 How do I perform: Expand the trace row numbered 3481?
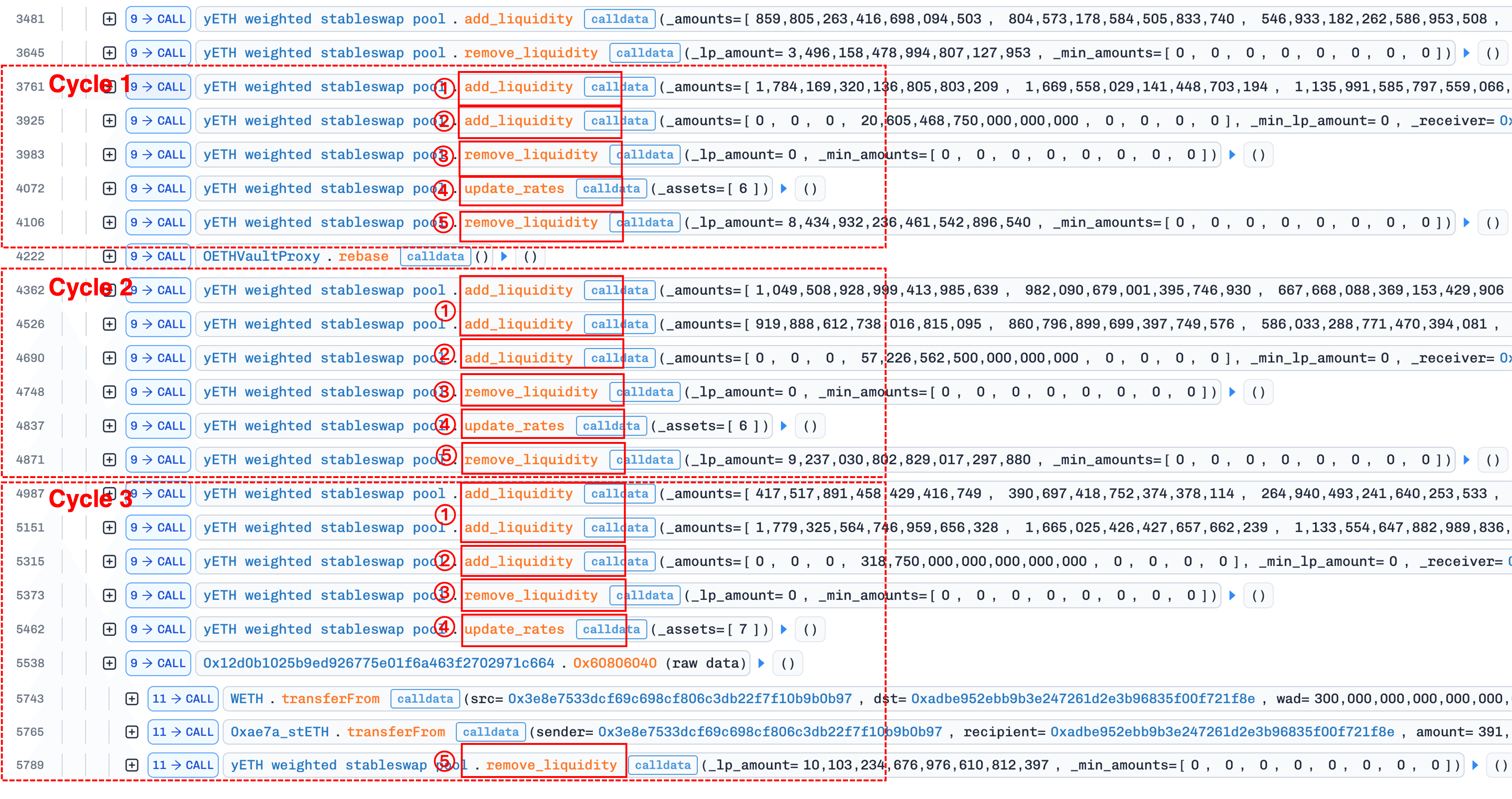pos(109,19)
